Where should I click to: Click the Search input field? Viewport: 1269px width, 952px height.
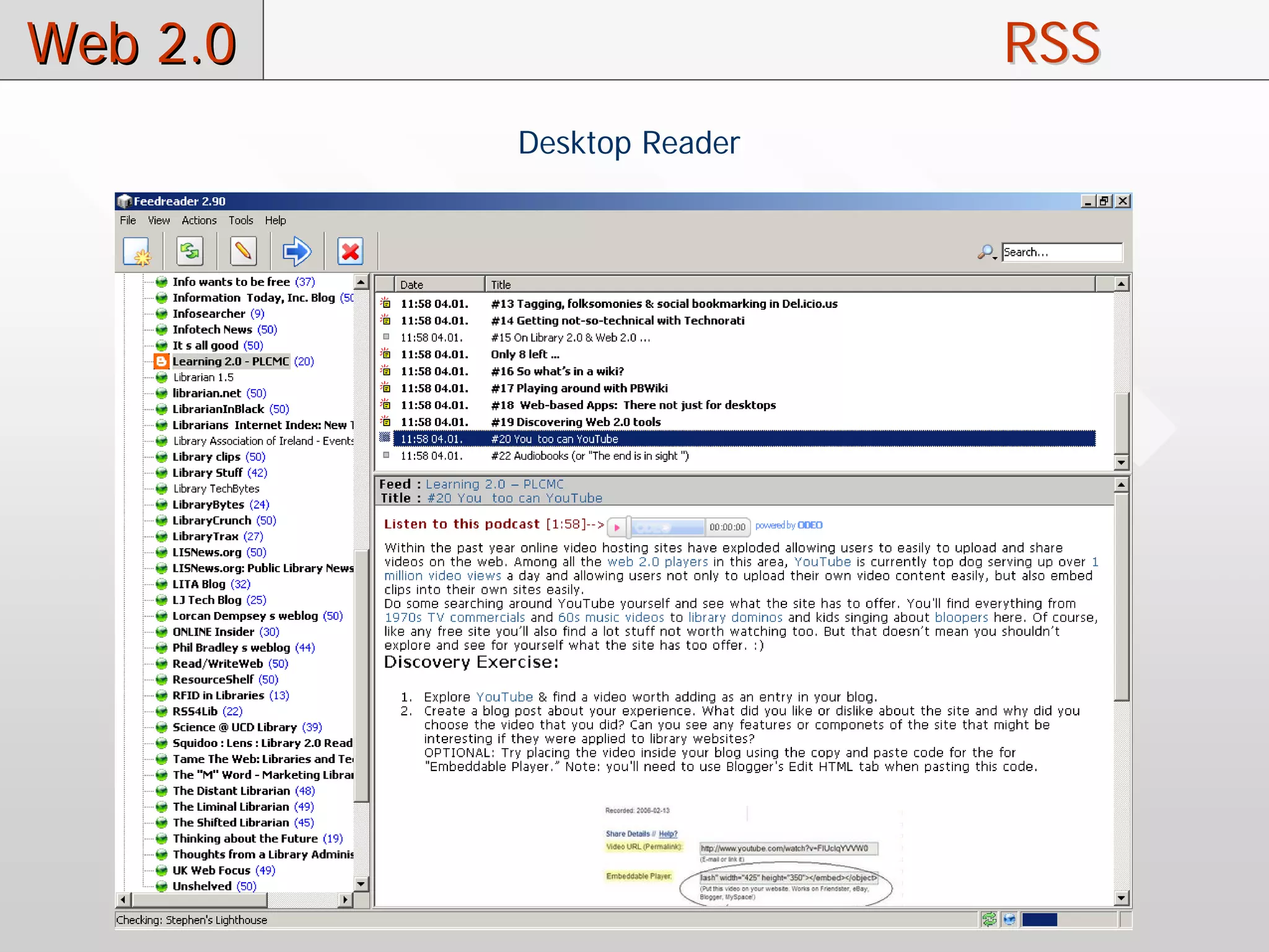1061,252
